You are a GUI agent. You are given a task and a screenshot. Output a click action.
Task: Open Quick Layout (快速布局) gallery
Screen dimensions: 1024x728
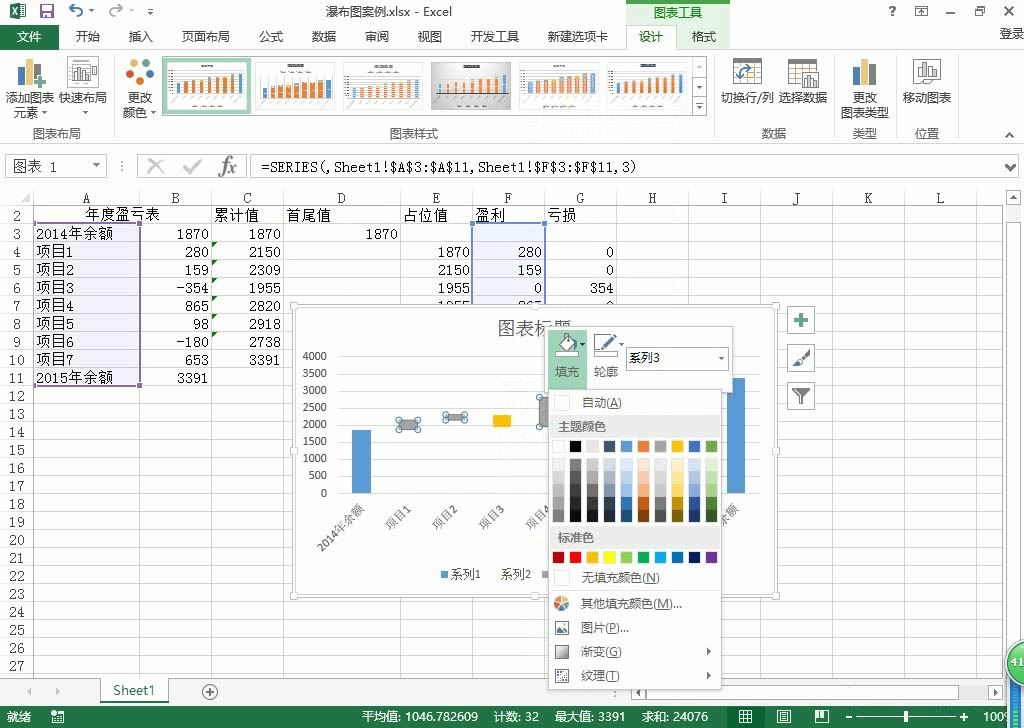83,87
